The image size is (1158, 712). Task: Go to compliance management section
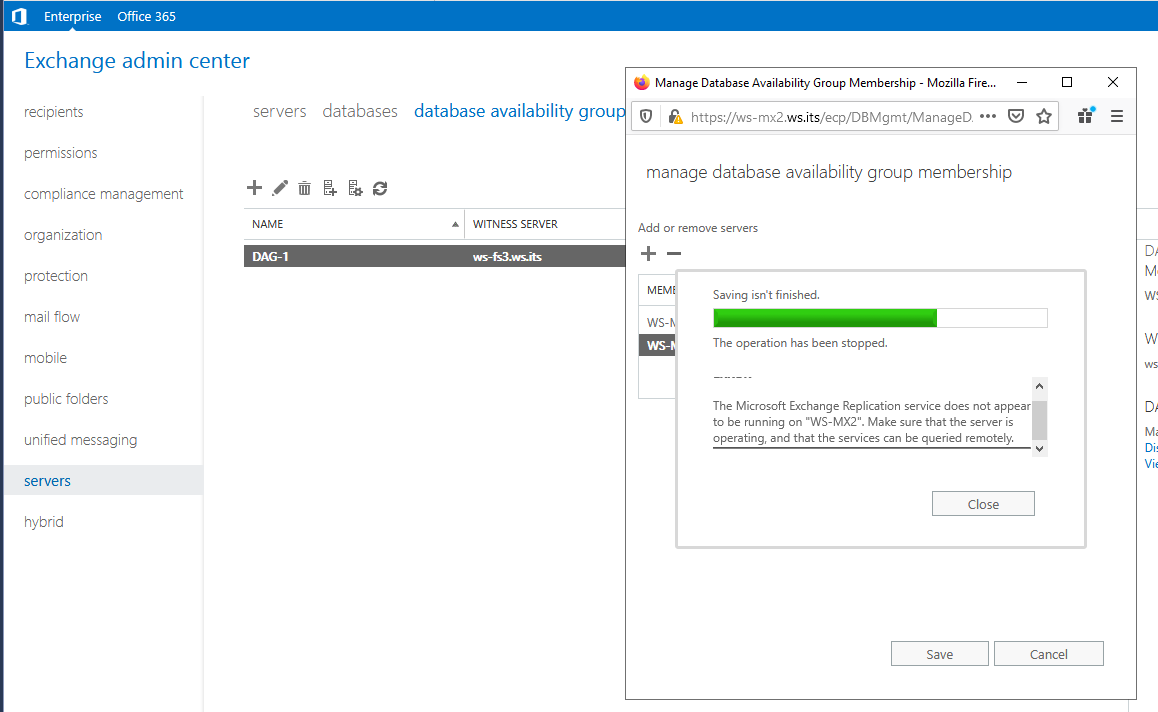pos(103,194)
